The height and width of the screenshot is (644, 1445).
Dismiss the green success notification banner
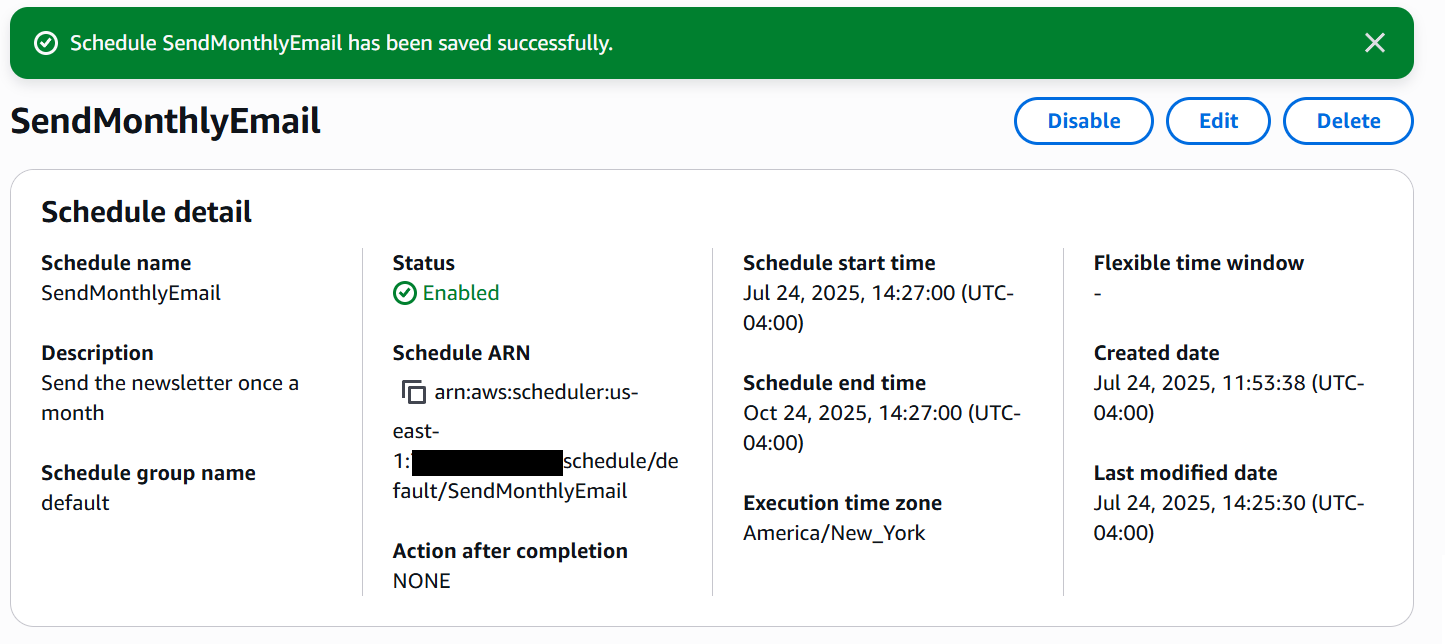coord(1375,43)
